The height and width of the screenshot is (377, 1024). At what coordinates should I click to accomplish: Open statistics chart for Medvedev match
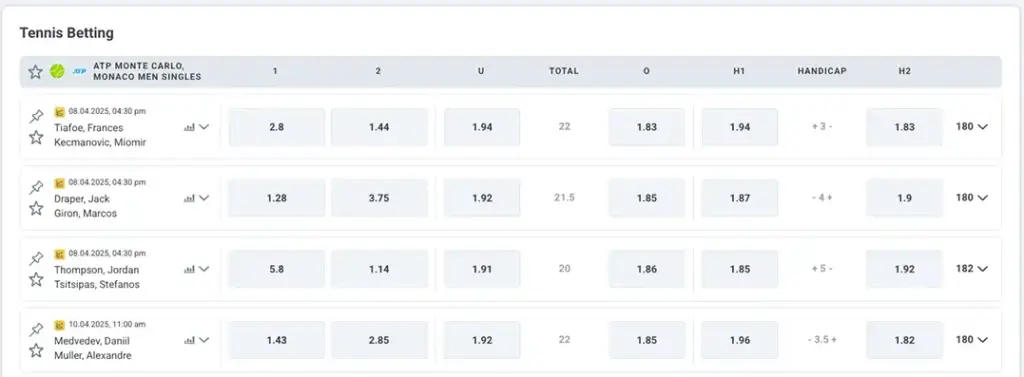coord(189,340)
